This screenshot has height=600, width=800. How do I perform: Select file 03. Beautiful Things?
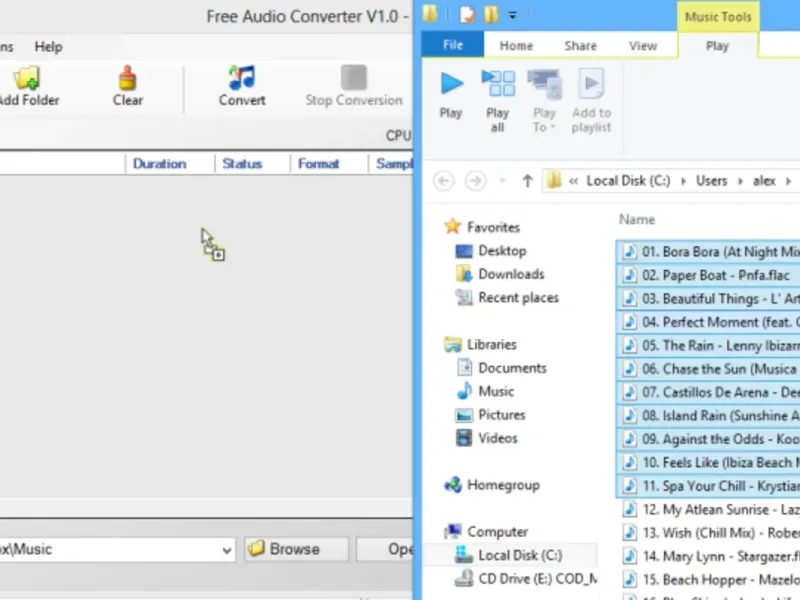(x=708, y=298)
